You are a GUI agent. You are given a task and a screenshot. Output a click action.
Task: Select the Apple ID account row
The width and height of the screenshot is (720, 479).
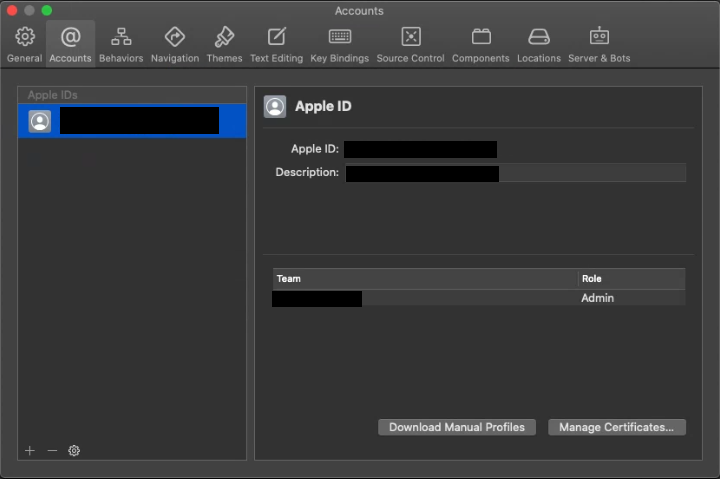click(x=132, y=121)
